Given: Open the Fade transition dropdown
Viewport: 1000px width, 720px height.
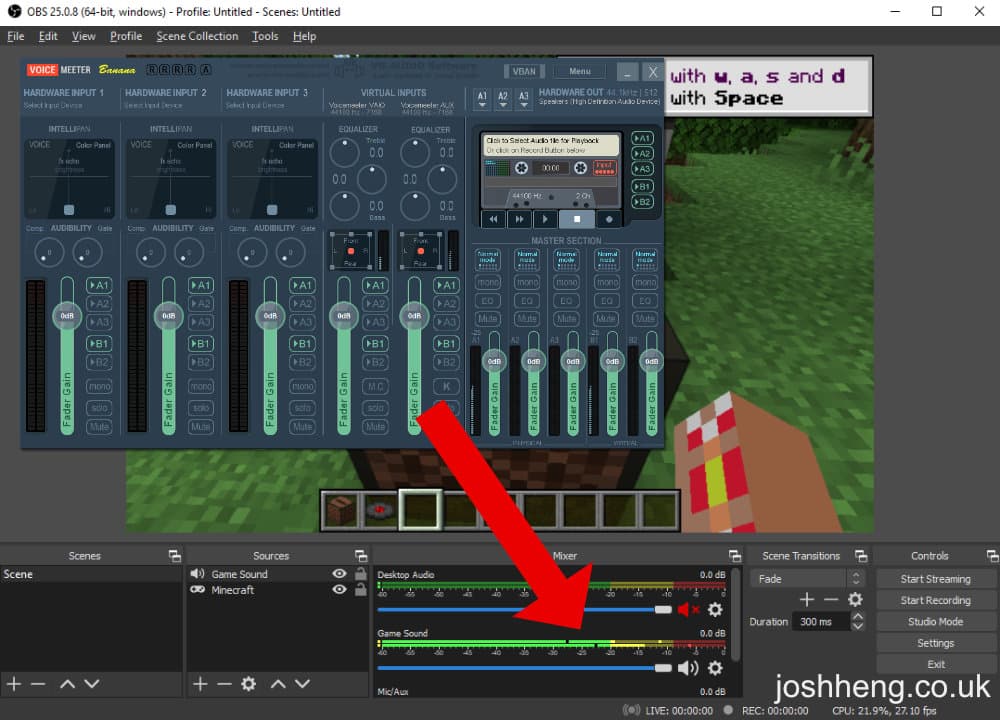Looking at the screenshot, I should pos(807,579).
